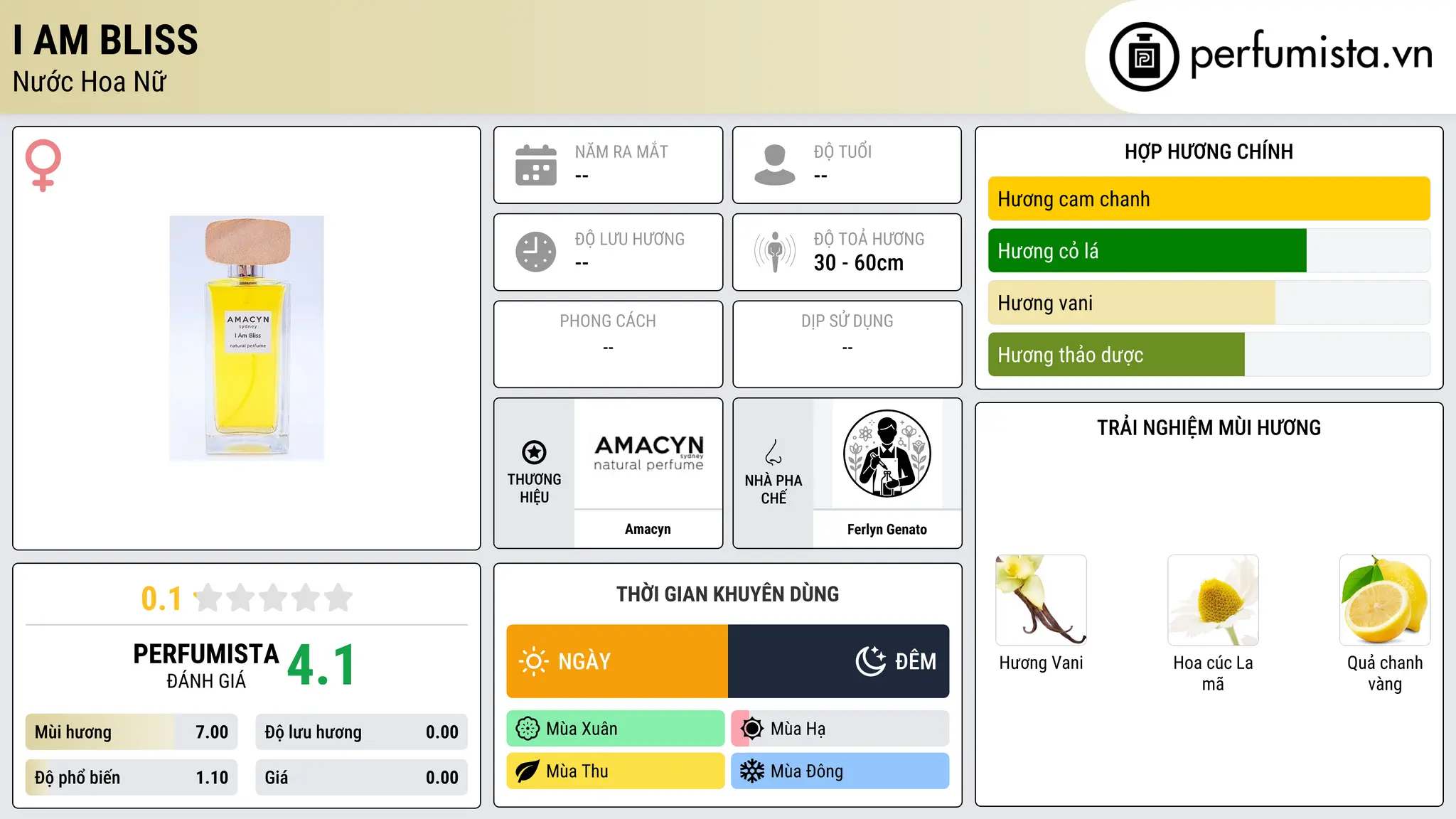Open the Amacyn brand name link

click(x=648, y=529)
